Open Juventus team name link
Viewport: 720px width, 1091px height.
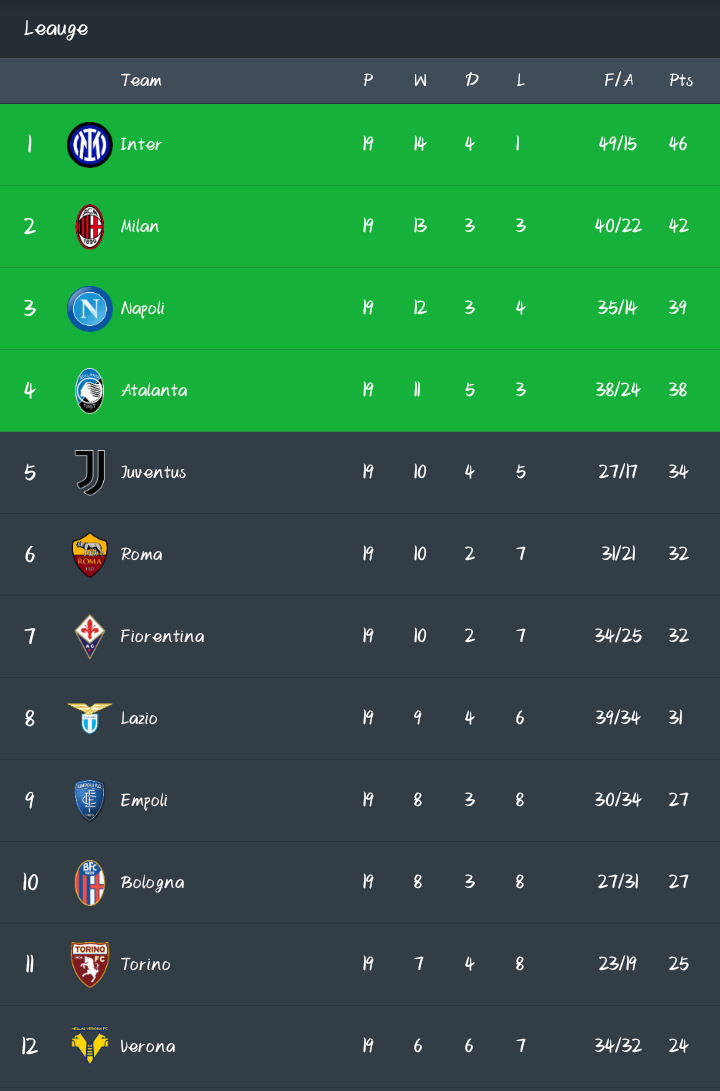tap(153, 473)
